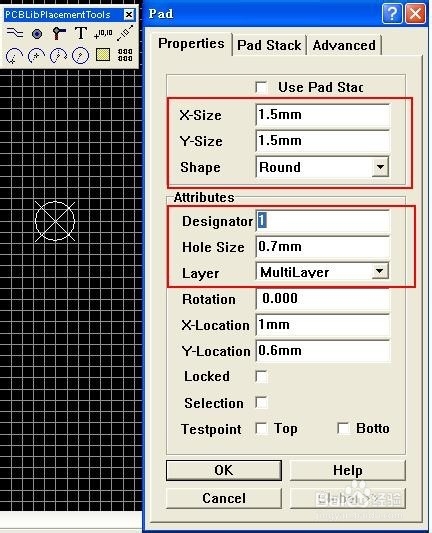The width and height of the screenshot is (432, 533).
Task: Click the Help button
Action: pos(347,470)
